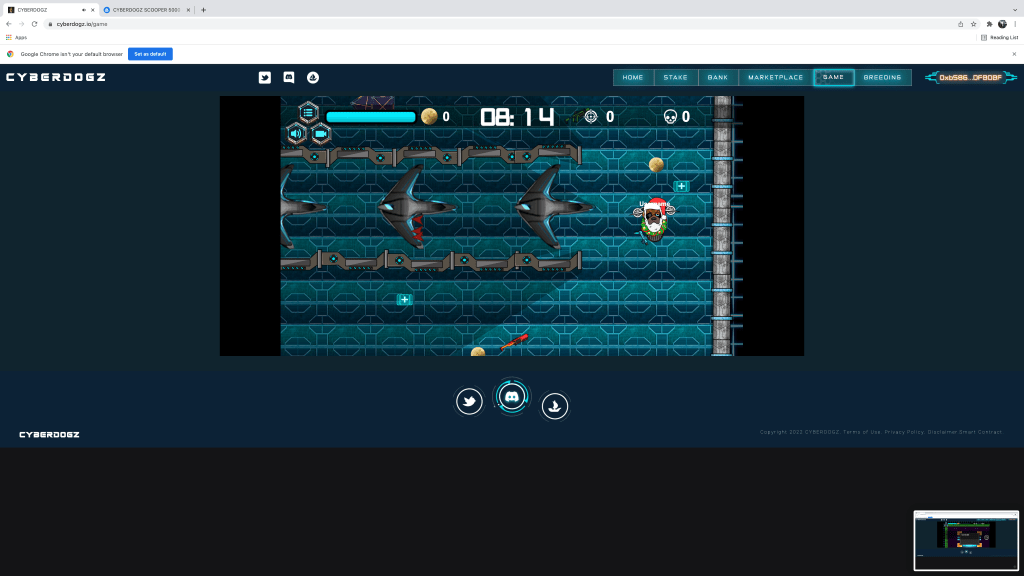Viewport: 1024px width, 576px height.
Task: Select the BREEDING nav tab
Action: pyautogui.click(x=882, y=77)
